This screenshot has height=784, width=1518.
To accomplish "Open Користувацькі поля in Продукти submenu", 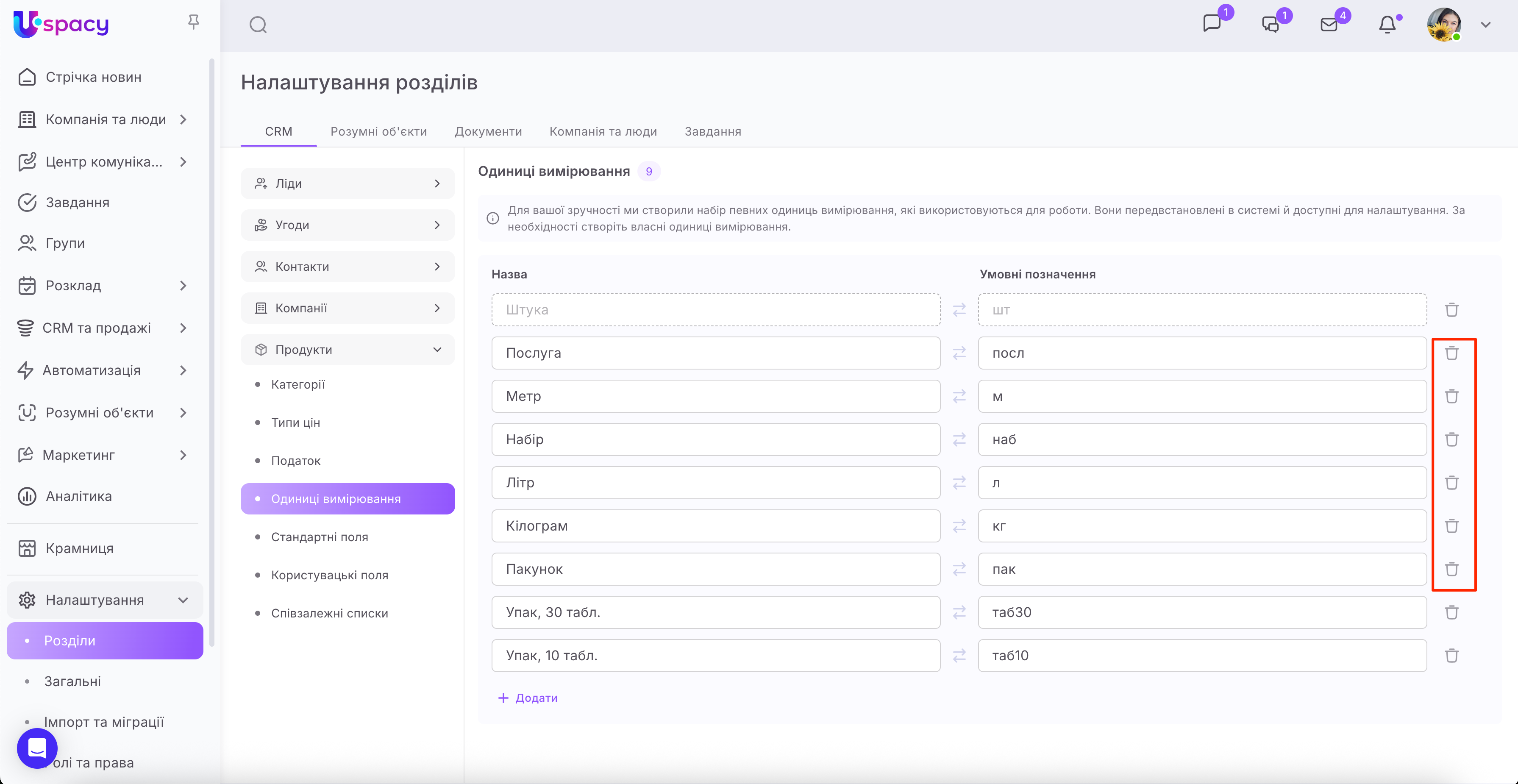I will coord(329,575).
